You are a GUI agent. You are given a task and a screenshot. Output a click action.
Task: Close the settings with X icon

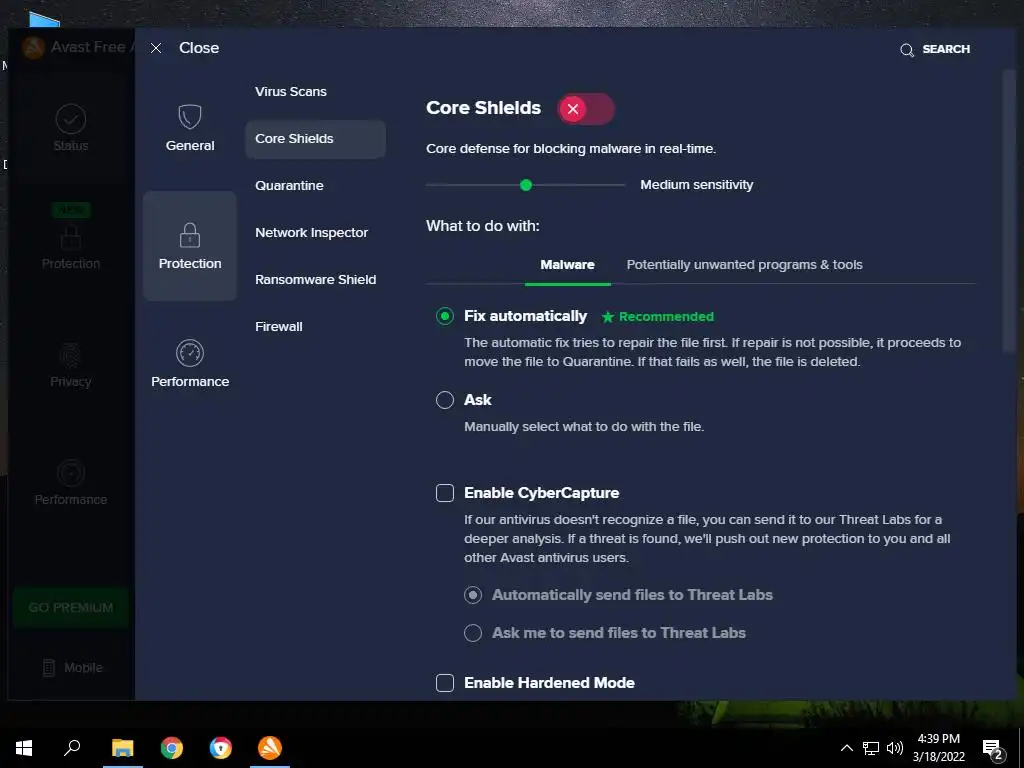click(x=155, y=48)
